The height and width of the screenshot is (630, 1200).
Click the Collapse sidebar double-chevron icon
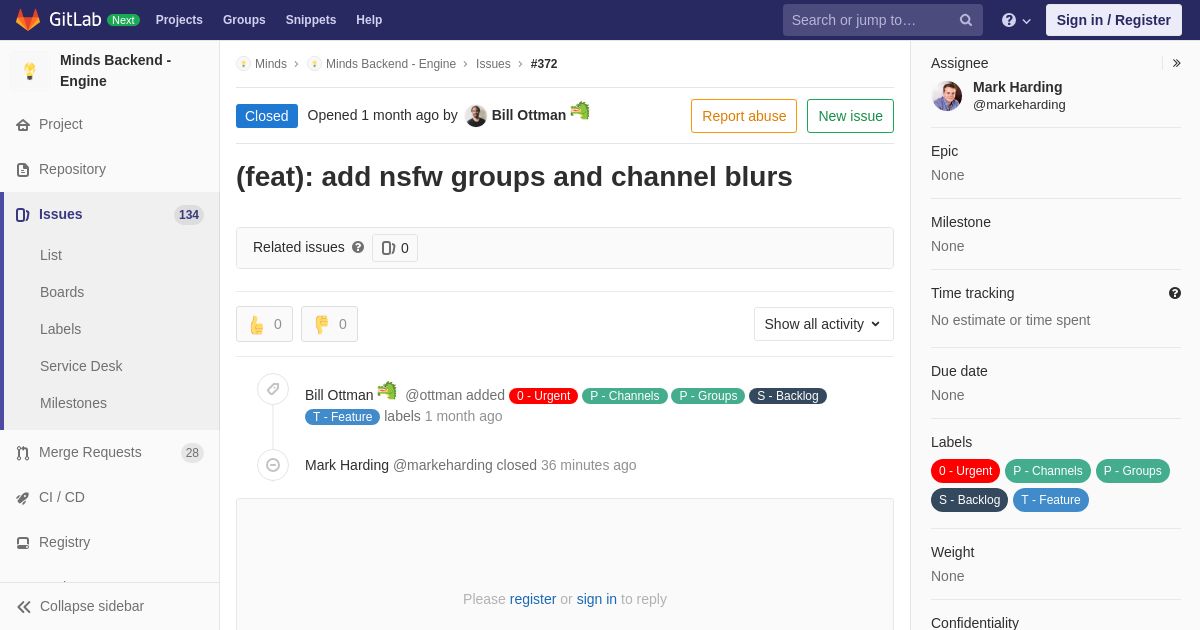pyautogui.click(x=24, y=607)
